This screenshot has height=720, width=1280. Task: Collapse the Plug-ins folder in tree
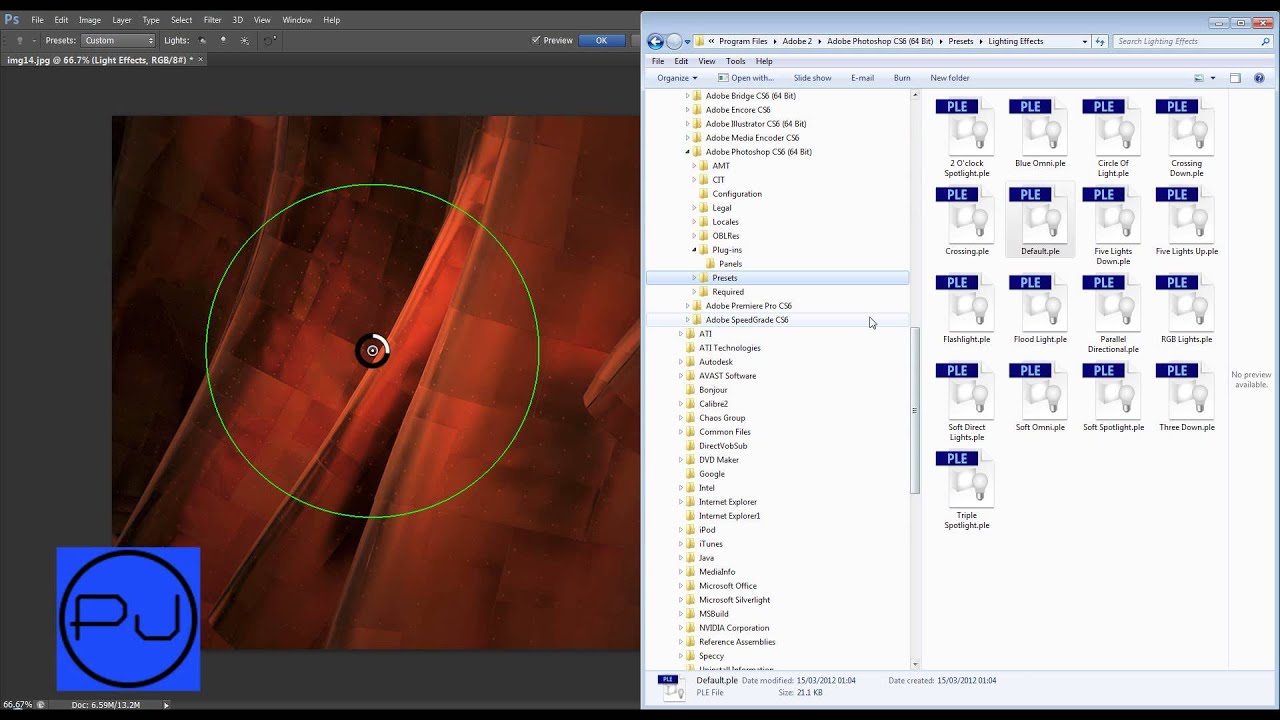tap(694, 250)
